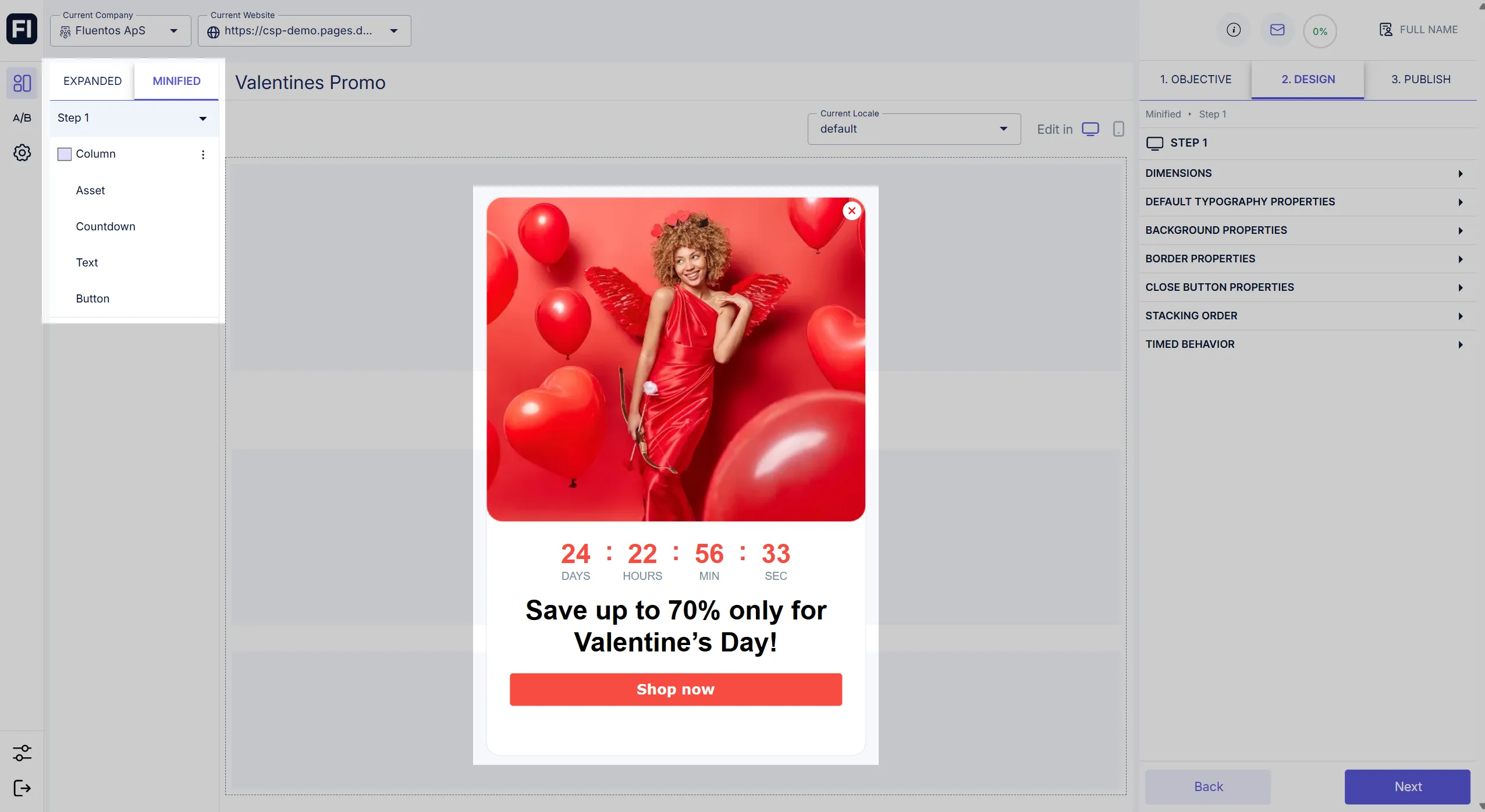The height and width of the screenshot is (812, 1485).
Task: Select the Countdown element in tree
Action: pyautogui.click(x=105, y=226)
